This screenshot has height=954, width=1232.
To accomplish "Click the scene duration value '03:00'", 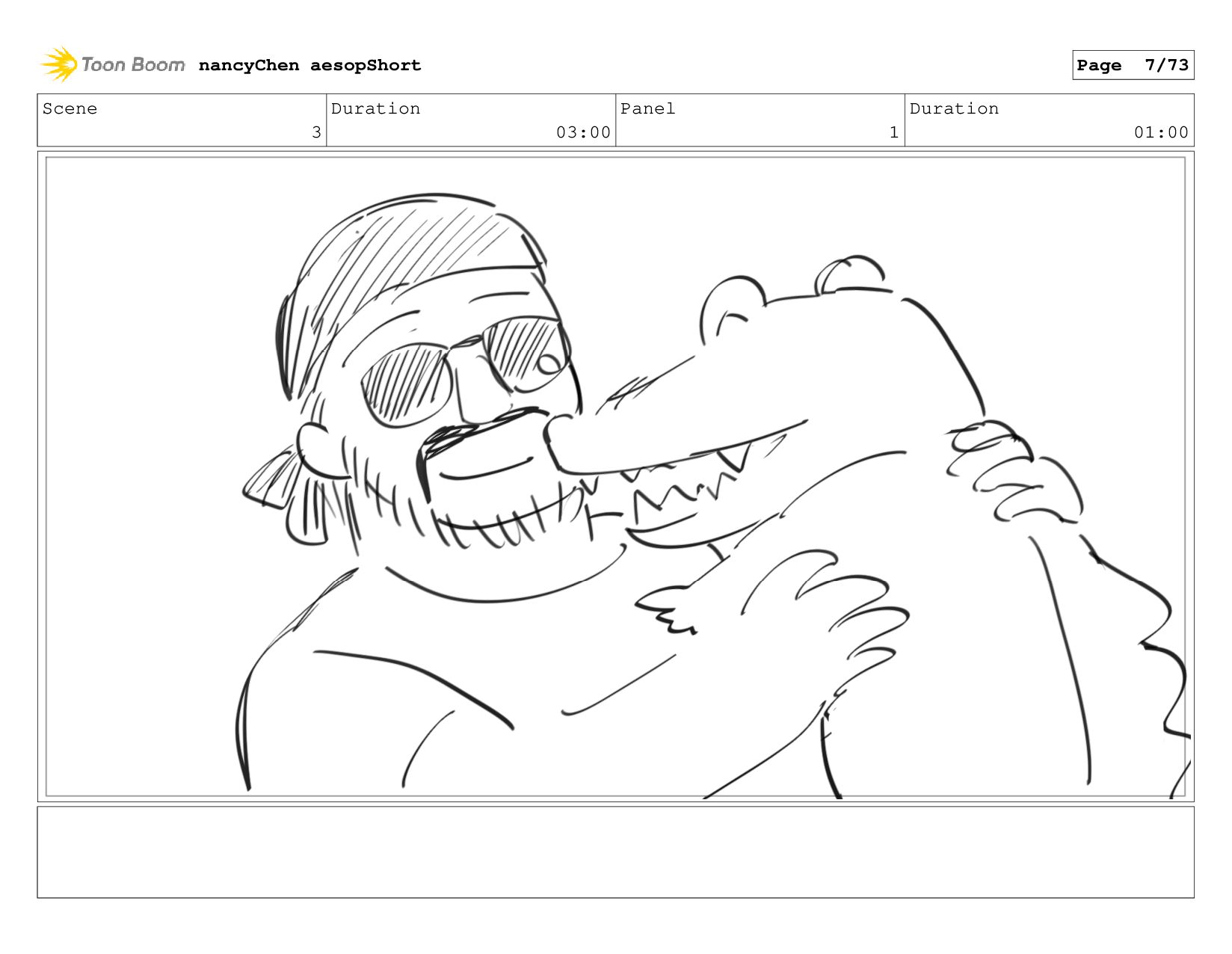I will tap(583, 132).
